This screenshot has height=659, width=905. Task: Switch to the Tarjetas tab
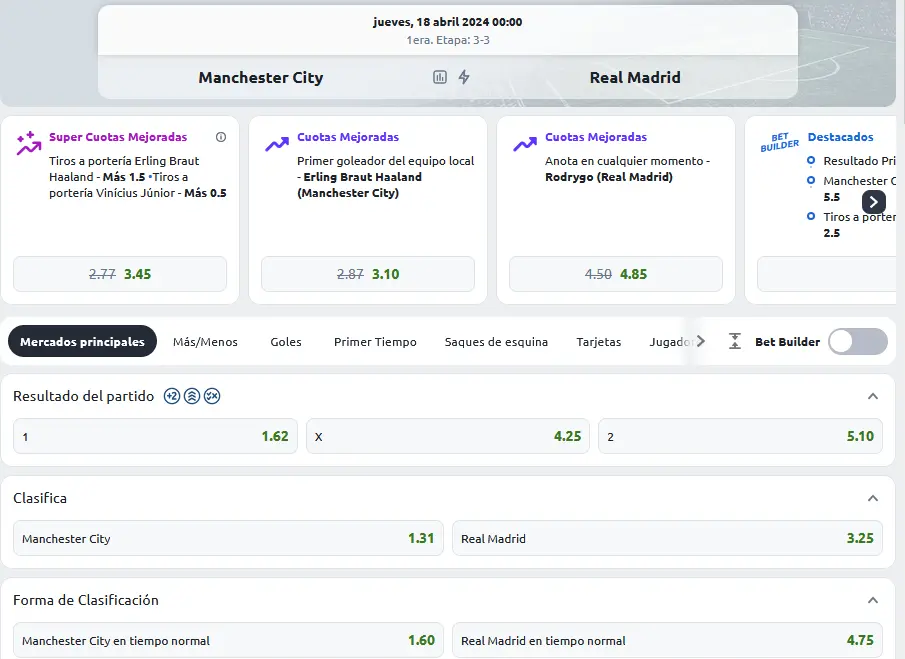[599, 342]
